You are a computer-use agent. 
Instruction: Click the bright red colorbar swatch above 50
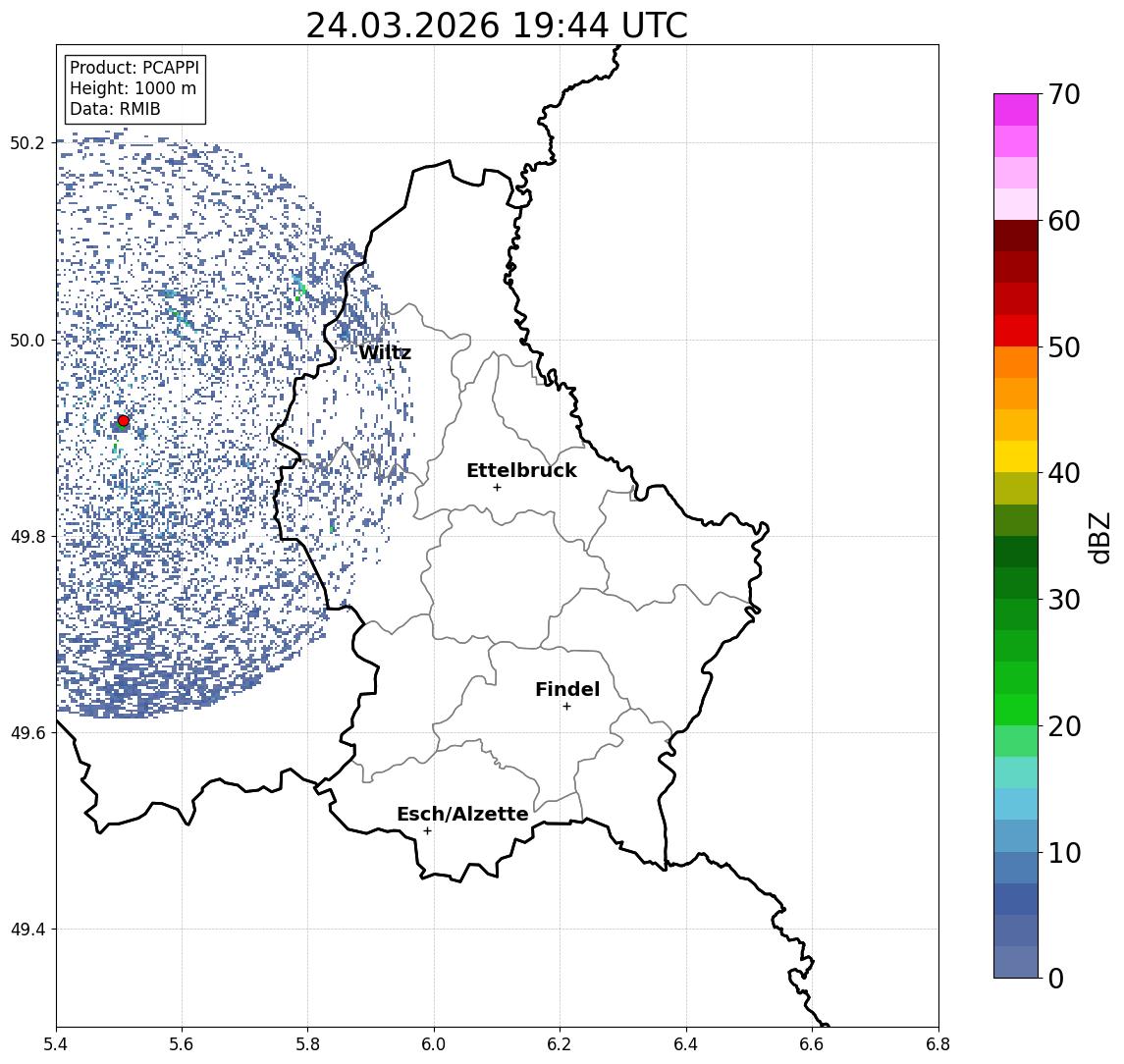[1016, 331]
